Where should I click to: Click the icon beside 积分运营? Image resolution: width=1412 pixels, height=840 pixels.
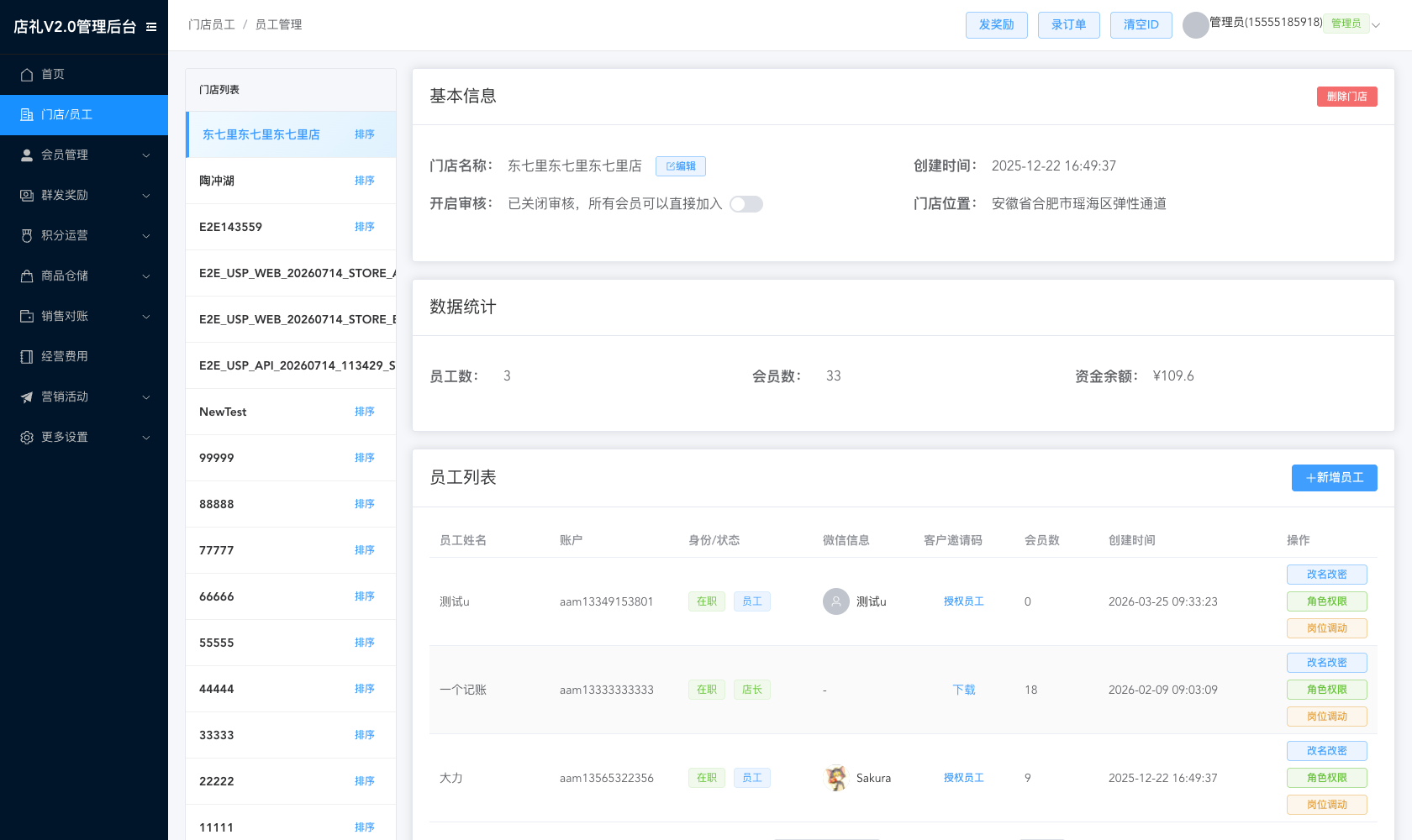point(27,236)
